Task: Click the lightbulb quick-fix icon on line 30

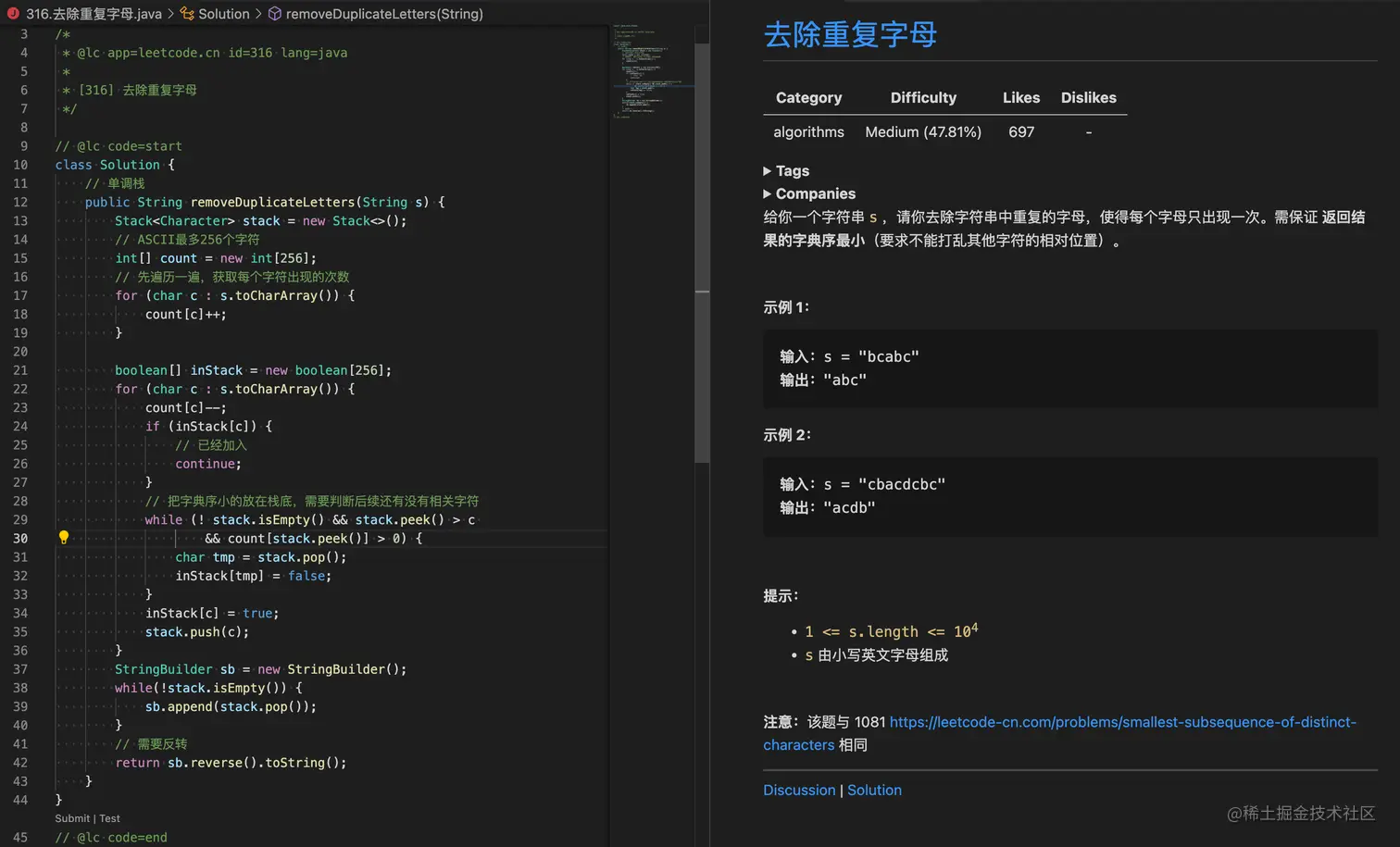Action: (64, 538)
